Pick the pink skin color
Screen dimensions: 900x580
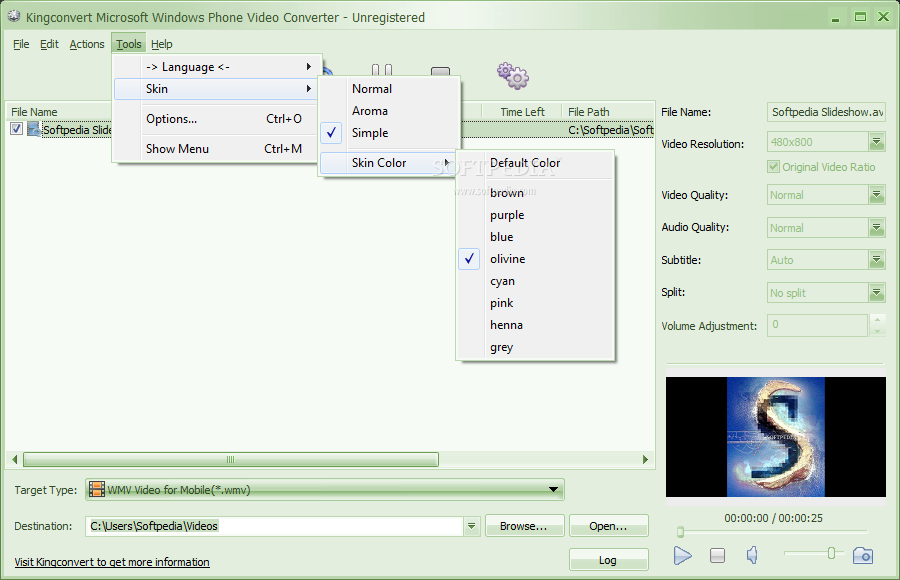pos(536,303)
